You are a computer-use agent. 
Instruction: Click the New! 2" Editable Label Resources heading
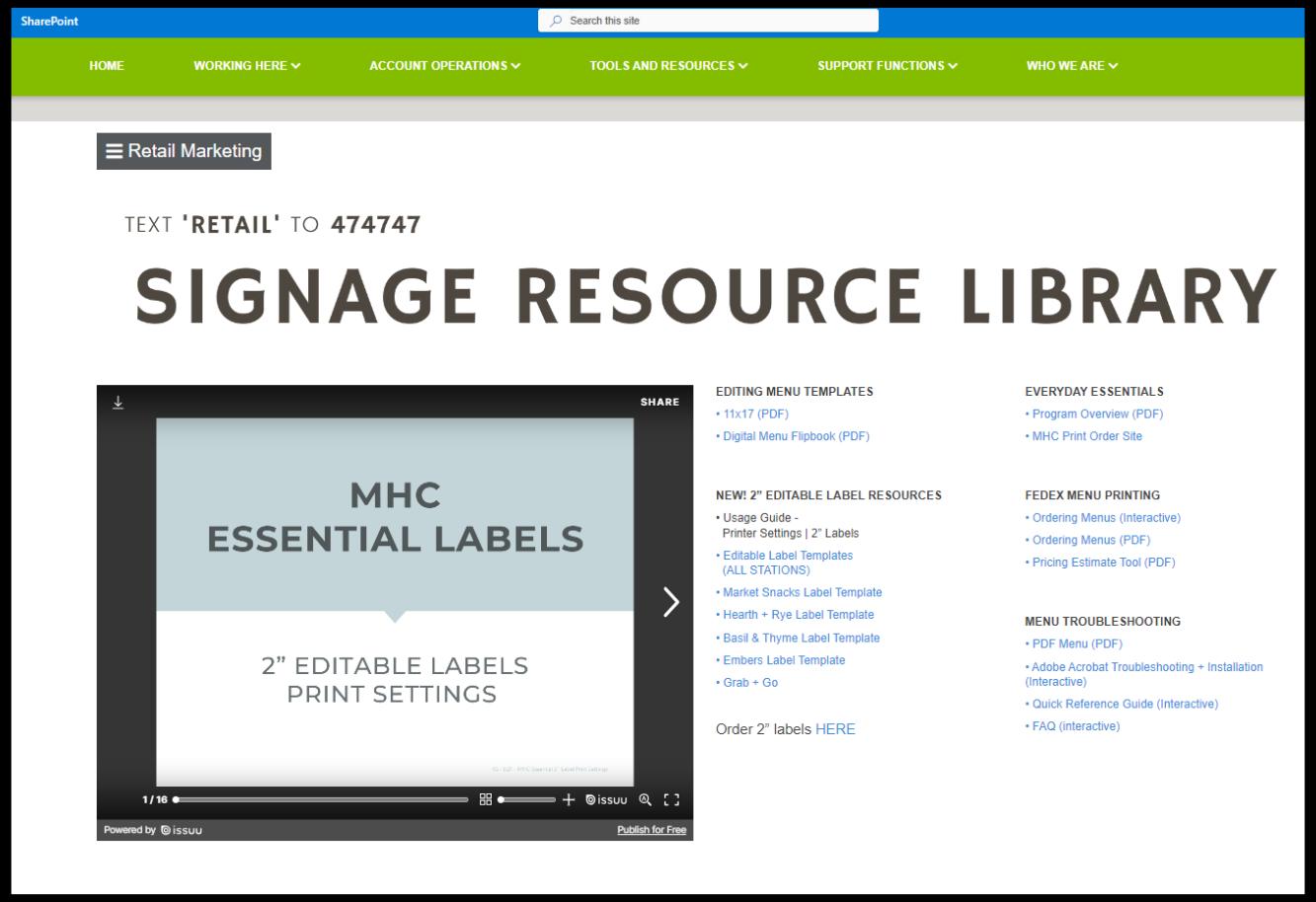click(x=828, y=495)
